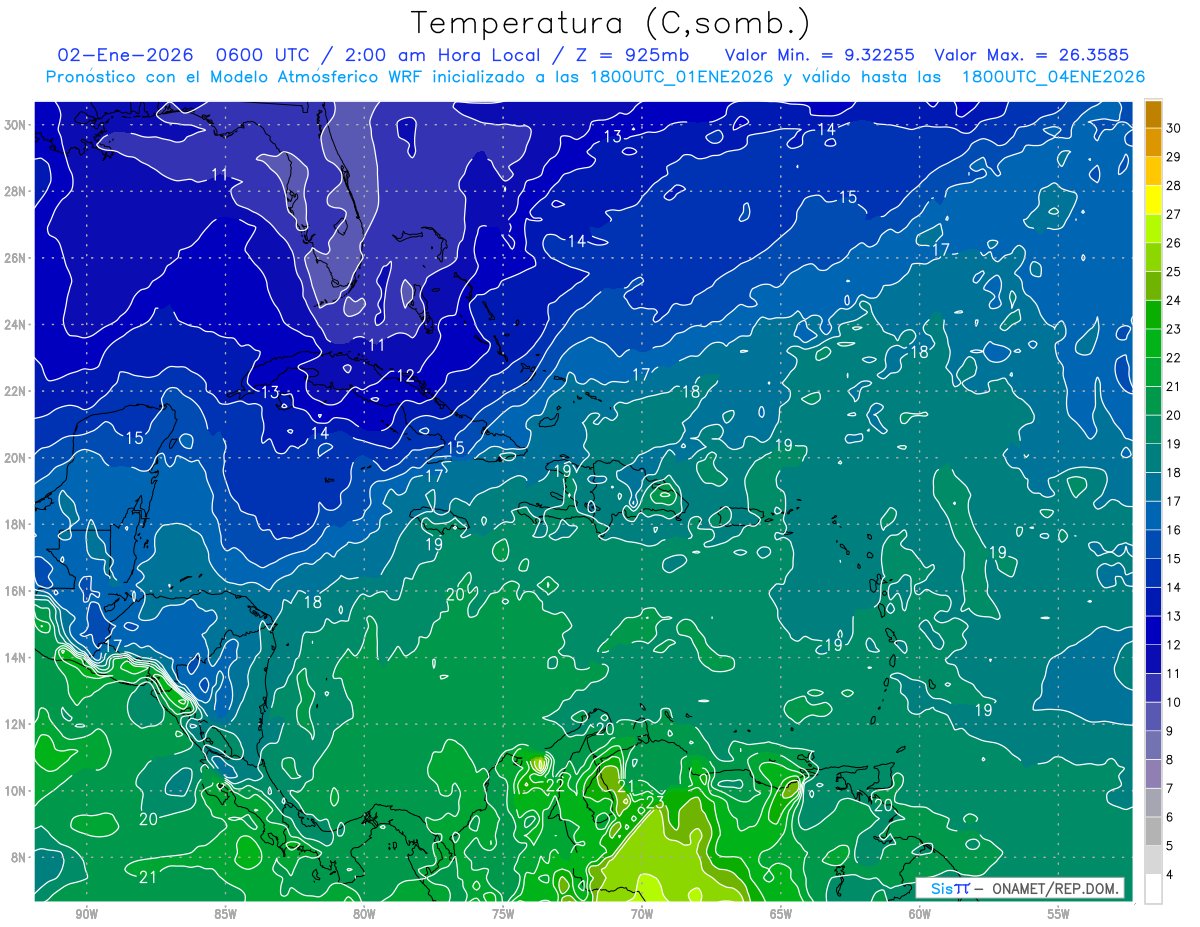The width and height of the screenshot is (1200, 927).
Task: Click the color bar label "6"
Action: 1169,818
